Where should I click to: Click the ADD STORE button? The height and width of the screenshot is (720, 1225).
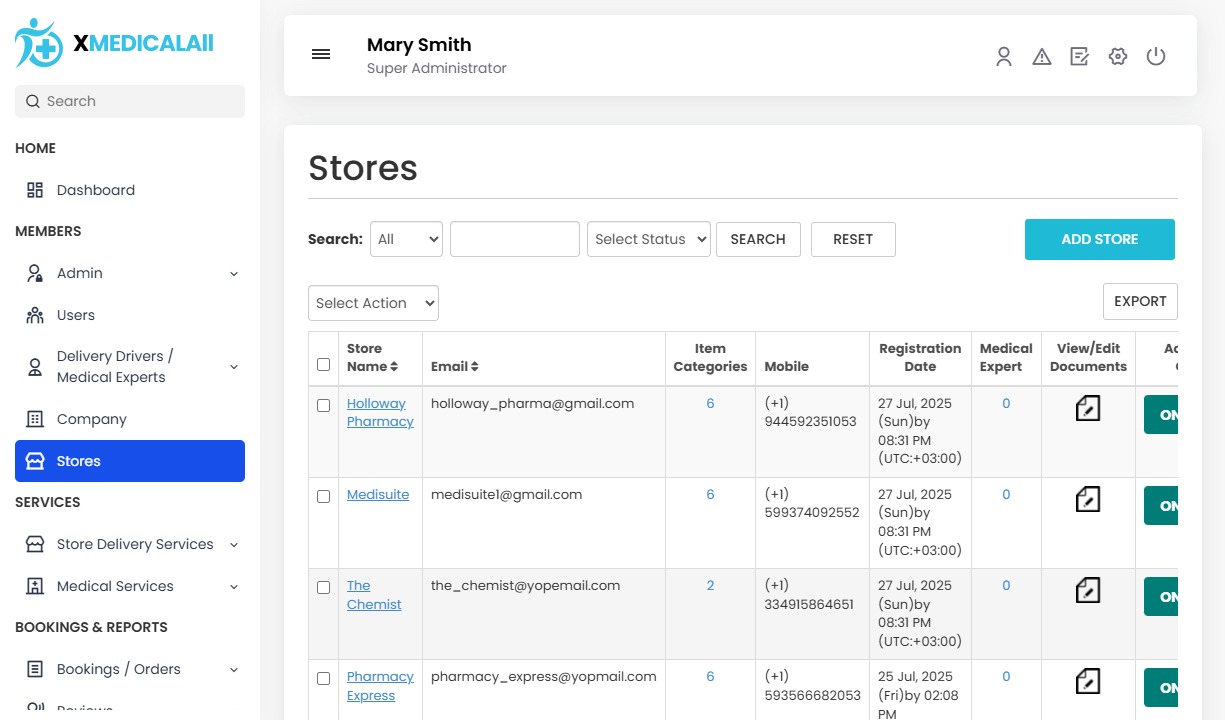[1099, 240]
